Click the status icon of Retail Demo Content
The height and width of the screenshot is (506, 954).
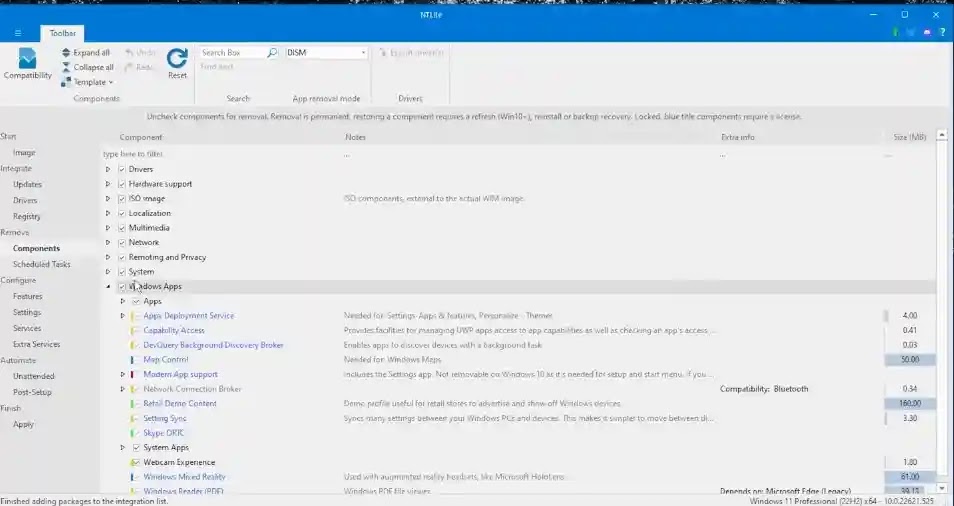(133, 404)
